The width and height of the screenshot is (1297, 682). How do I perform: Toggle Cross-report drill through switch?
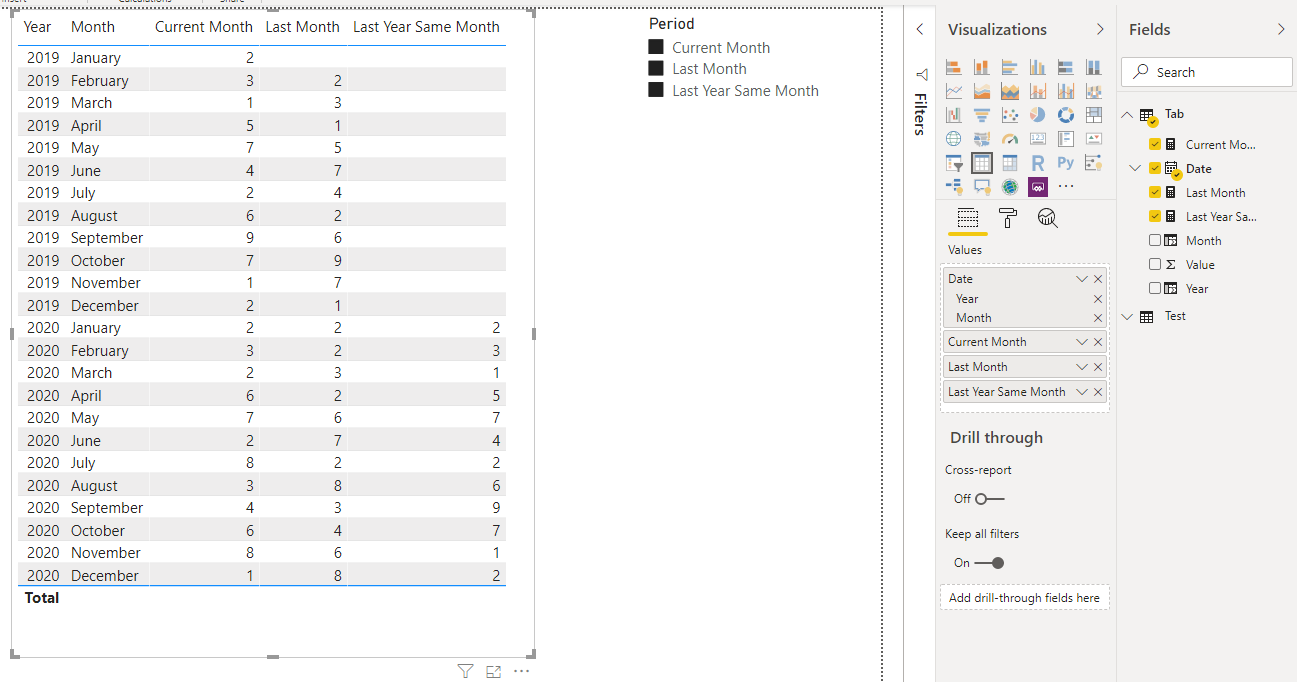coord(990,498)
